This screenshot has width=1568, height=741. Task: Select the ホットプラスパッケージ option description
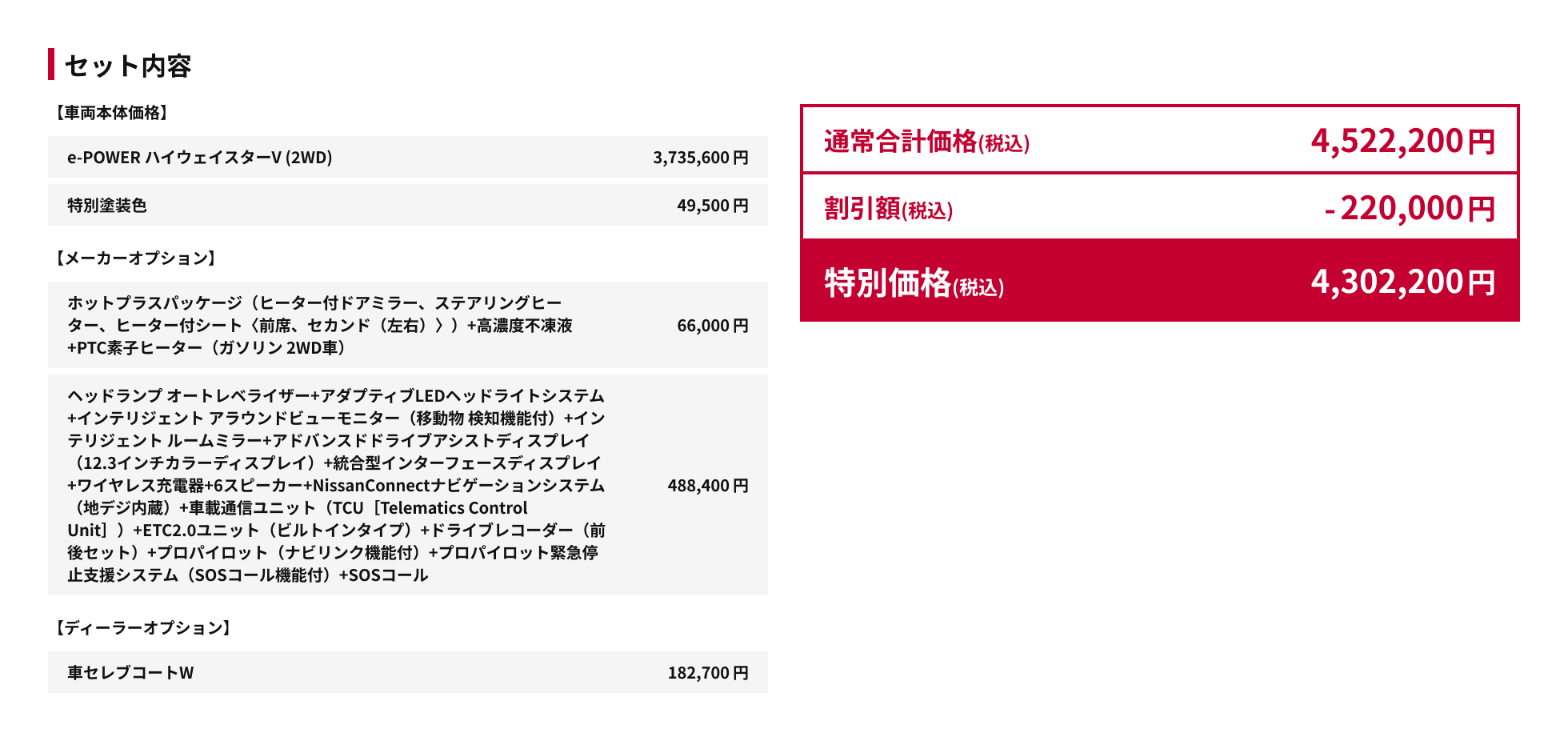tap(320, 325)
